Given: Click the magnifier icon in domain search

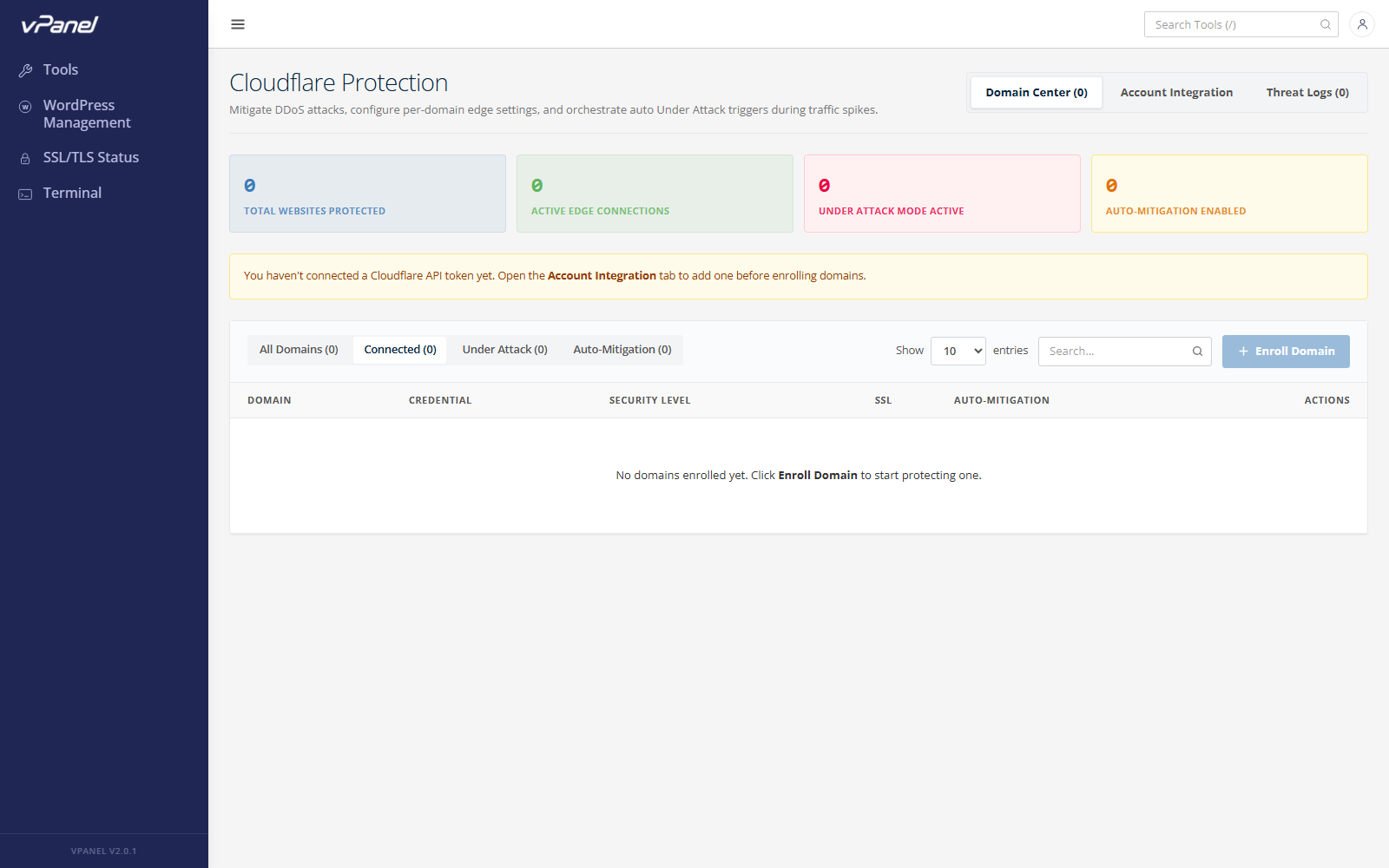Looking at the screenshot, I should 1197,352.
